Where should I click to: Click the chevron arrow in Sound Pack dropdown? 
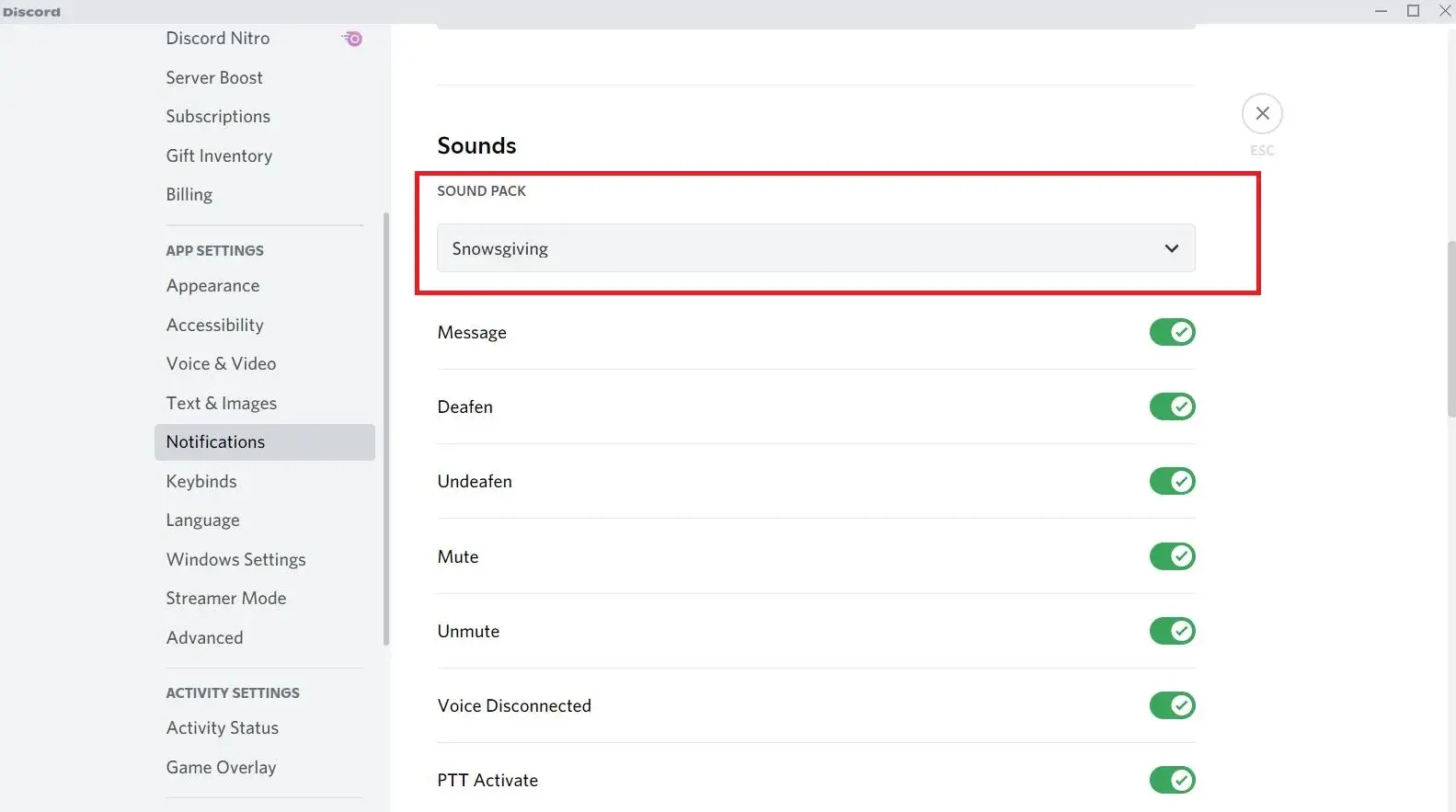click(1171, 248)
